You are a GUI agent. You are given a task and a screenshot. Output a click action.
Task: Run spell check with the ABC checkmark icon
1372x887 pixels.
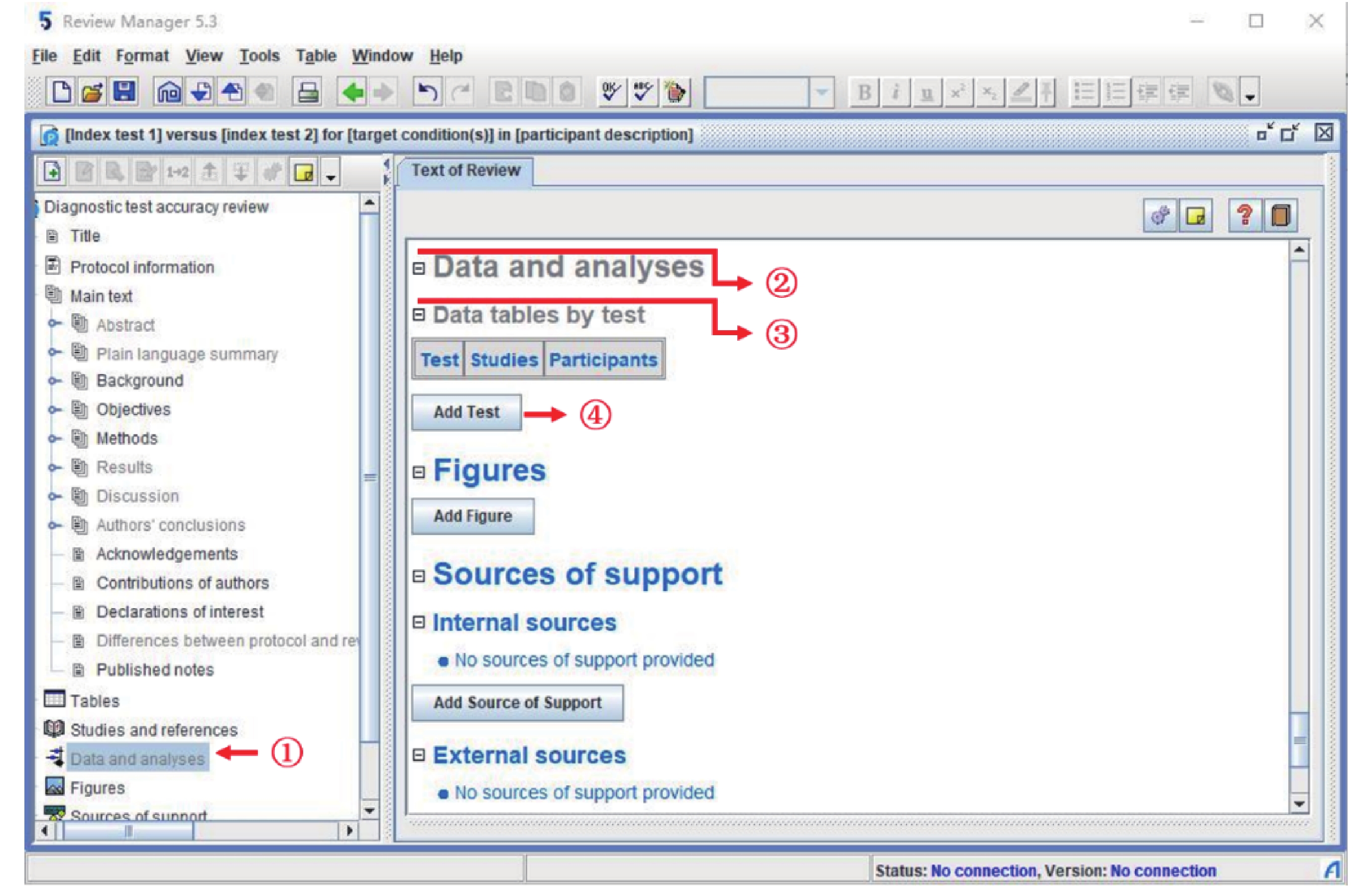[x=643, y=92]
